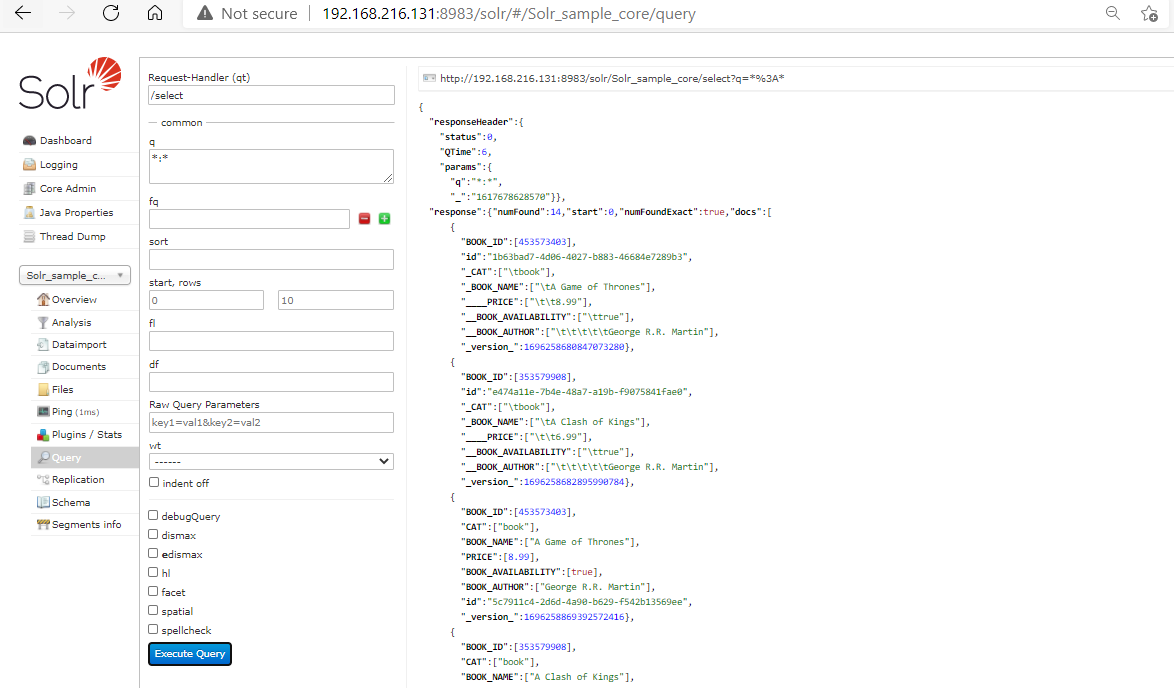
Task: Click the fl field list input
Action: (271, 341)
